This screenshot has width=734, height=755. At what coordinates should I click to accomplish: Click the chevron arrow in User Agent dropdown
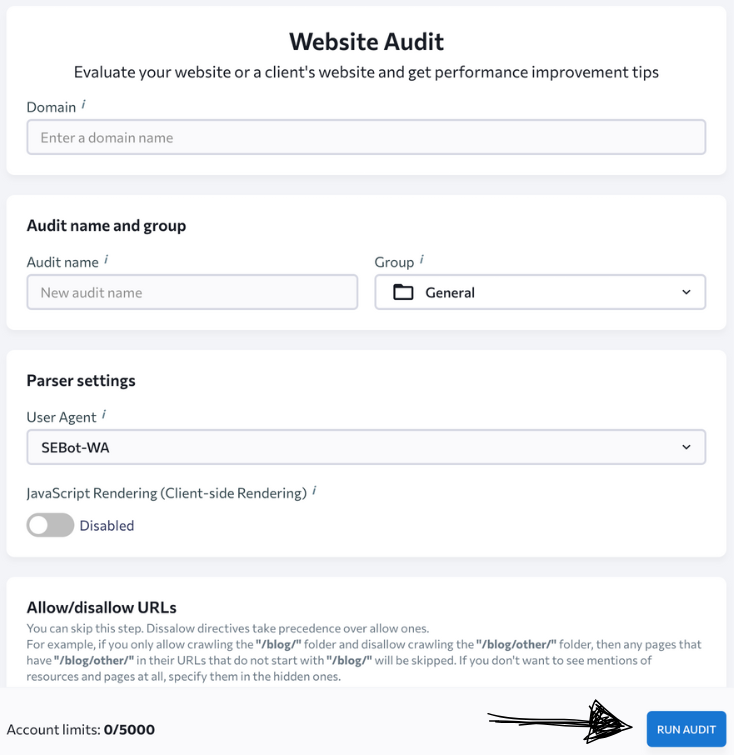pyautogui.click(x=686, y=447)
